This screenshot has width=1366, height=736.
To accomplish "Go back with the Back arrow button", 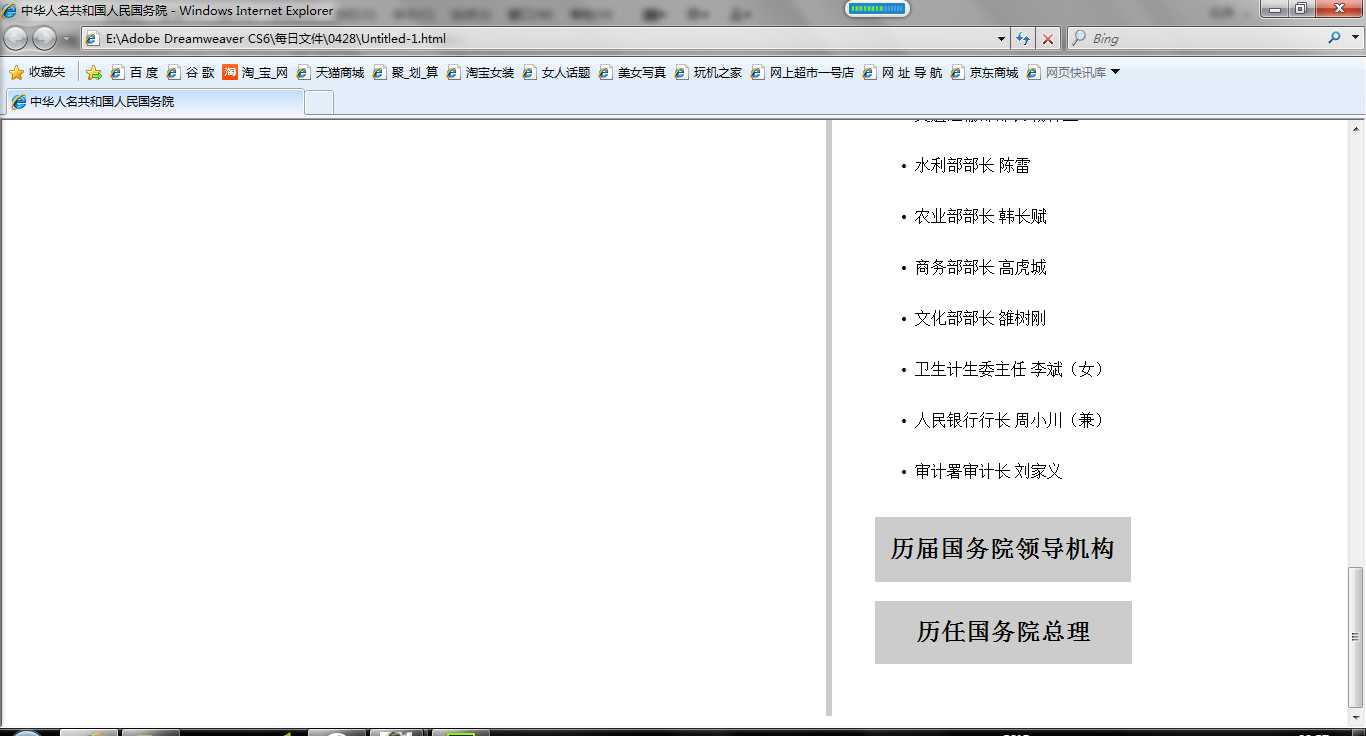I will (x=16, y=39).
